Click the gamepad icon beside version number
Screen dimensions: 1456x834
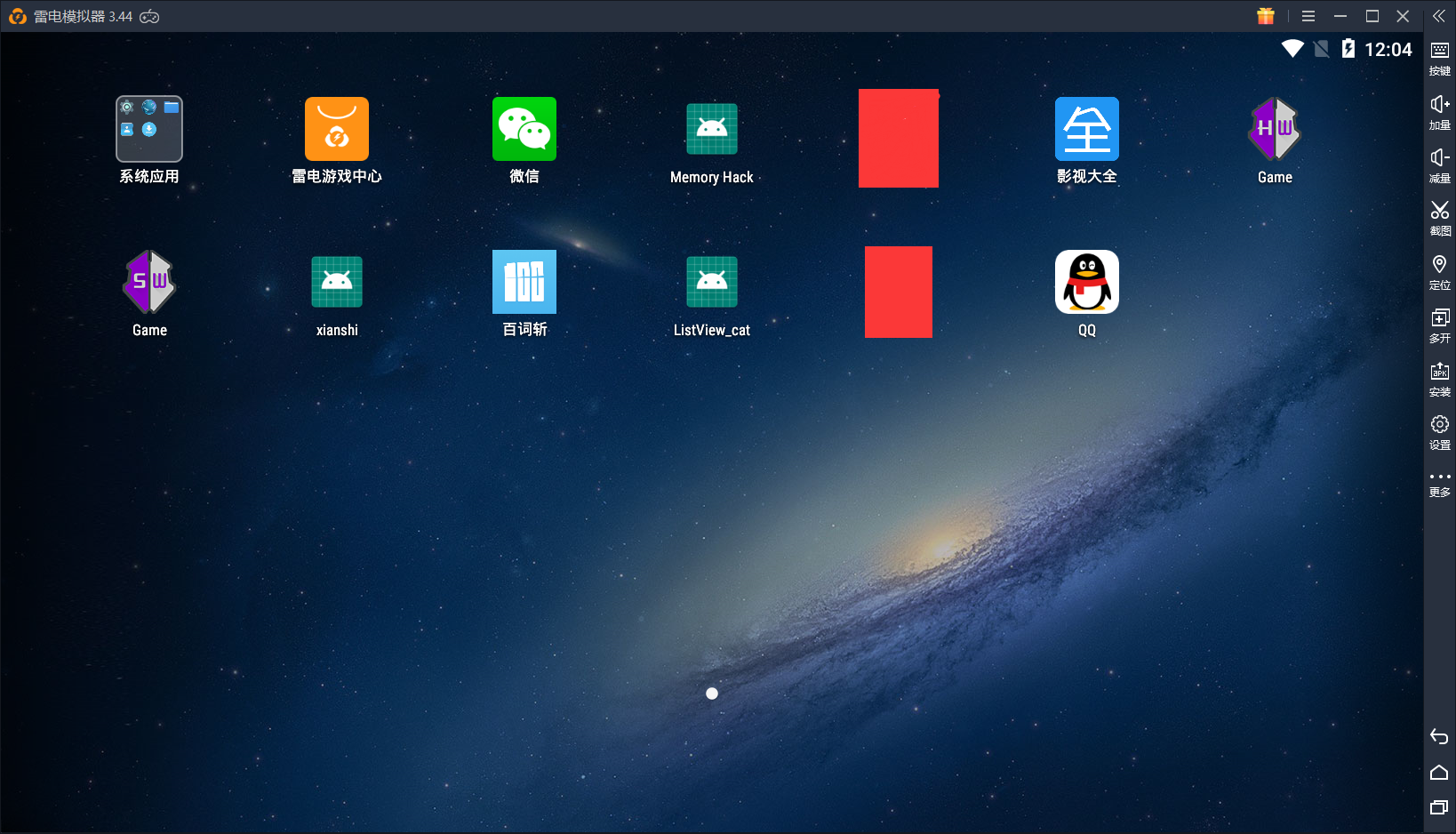click(149, 16)
